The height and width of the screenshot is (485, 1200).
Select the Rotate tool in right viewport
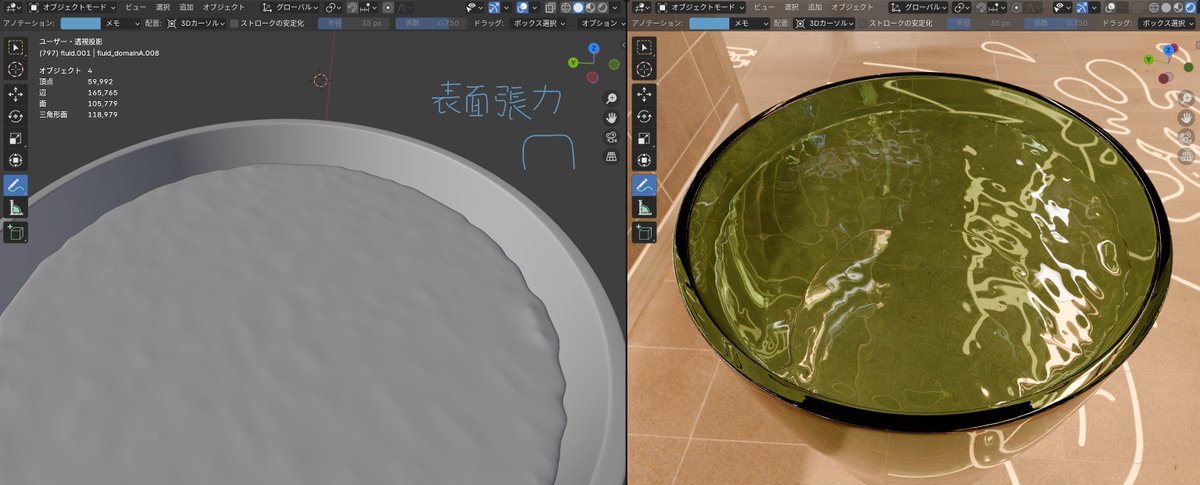coord(645,116)
